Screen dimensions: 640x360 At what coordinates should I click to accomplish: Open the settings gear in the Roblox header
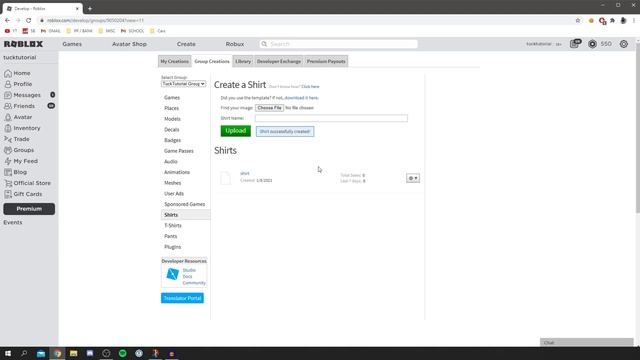pyautogui.click(x=624, y=44)
